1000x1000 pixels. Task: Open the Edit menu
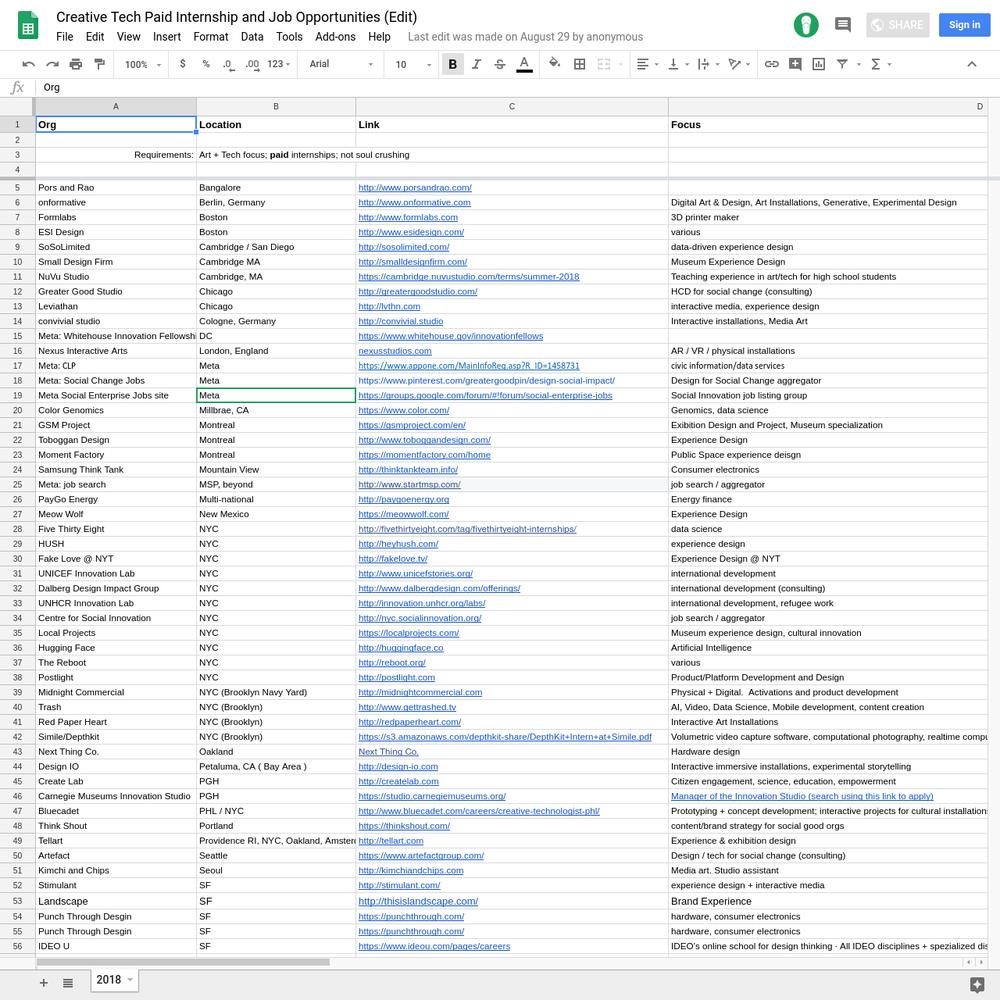95,37
